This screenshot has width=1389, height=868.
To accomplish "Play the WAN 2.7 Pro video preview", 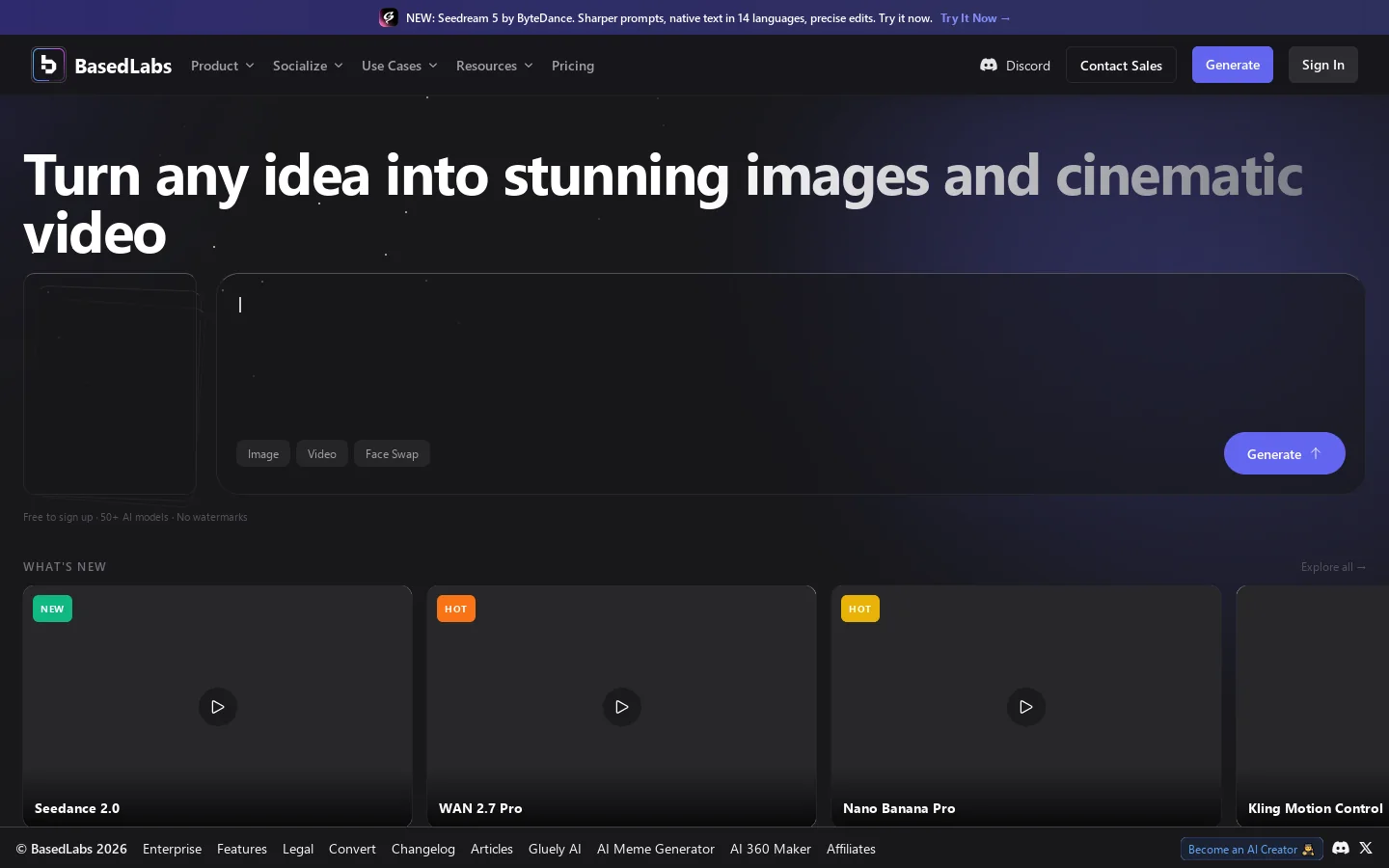I will point(622,707).
